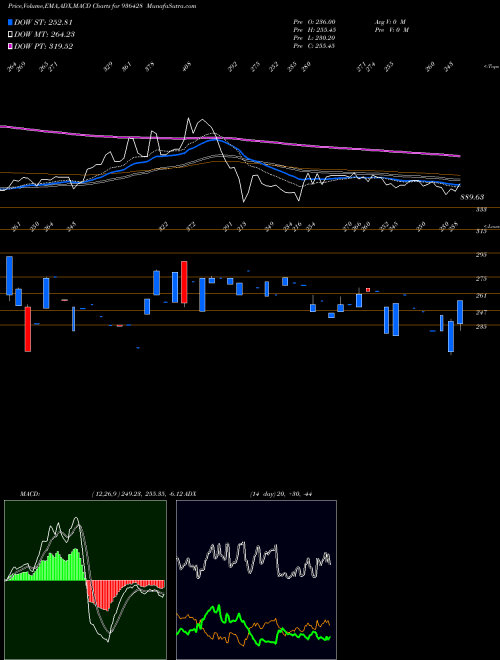Click the 'Pre V: 0 M' text
The width and height of the screenshot is (500, 660).
click(391, 30)
